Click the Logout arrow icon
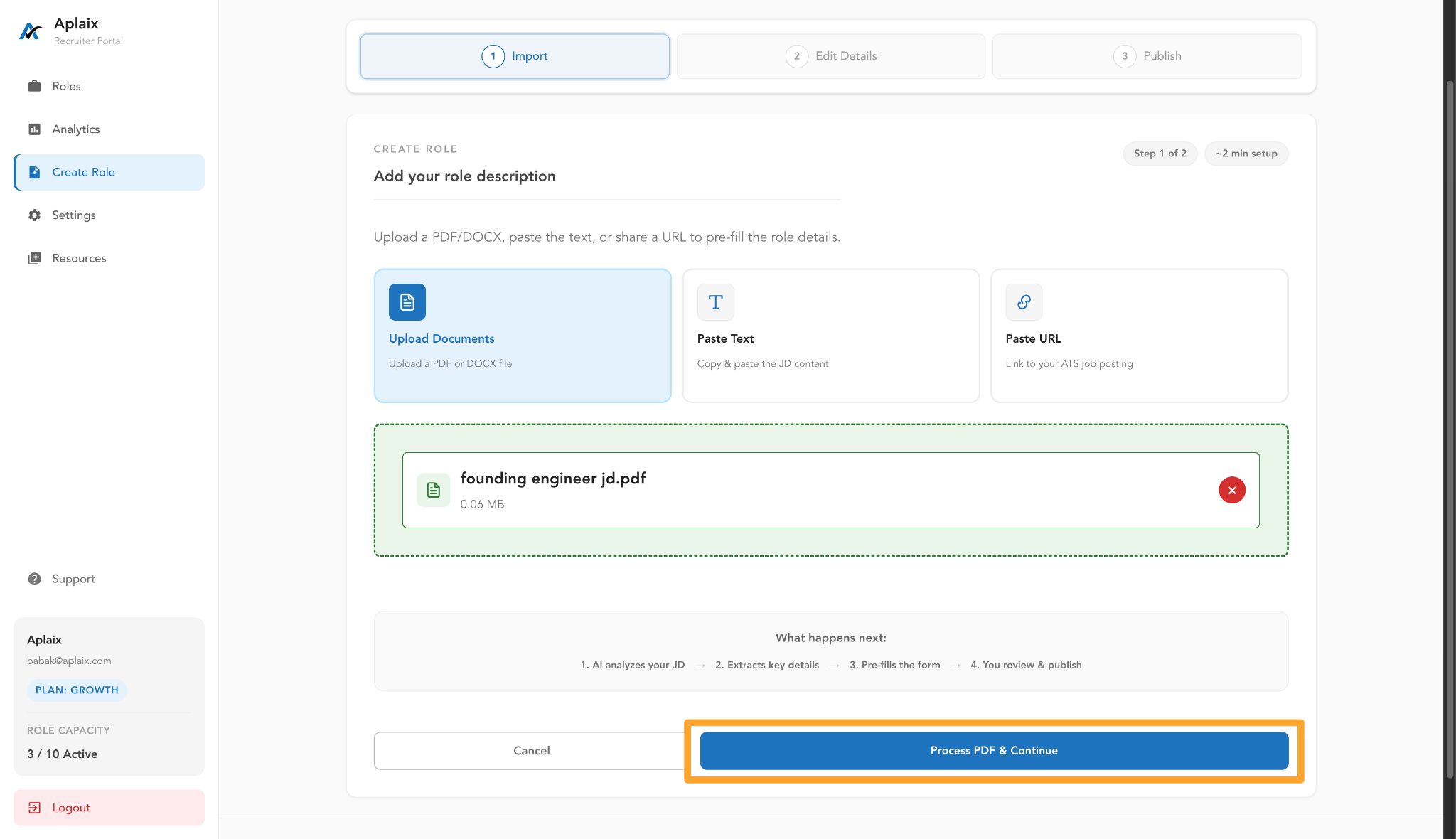The width and height of the screenshot is (1456, 839). click(x=34, y=808)
